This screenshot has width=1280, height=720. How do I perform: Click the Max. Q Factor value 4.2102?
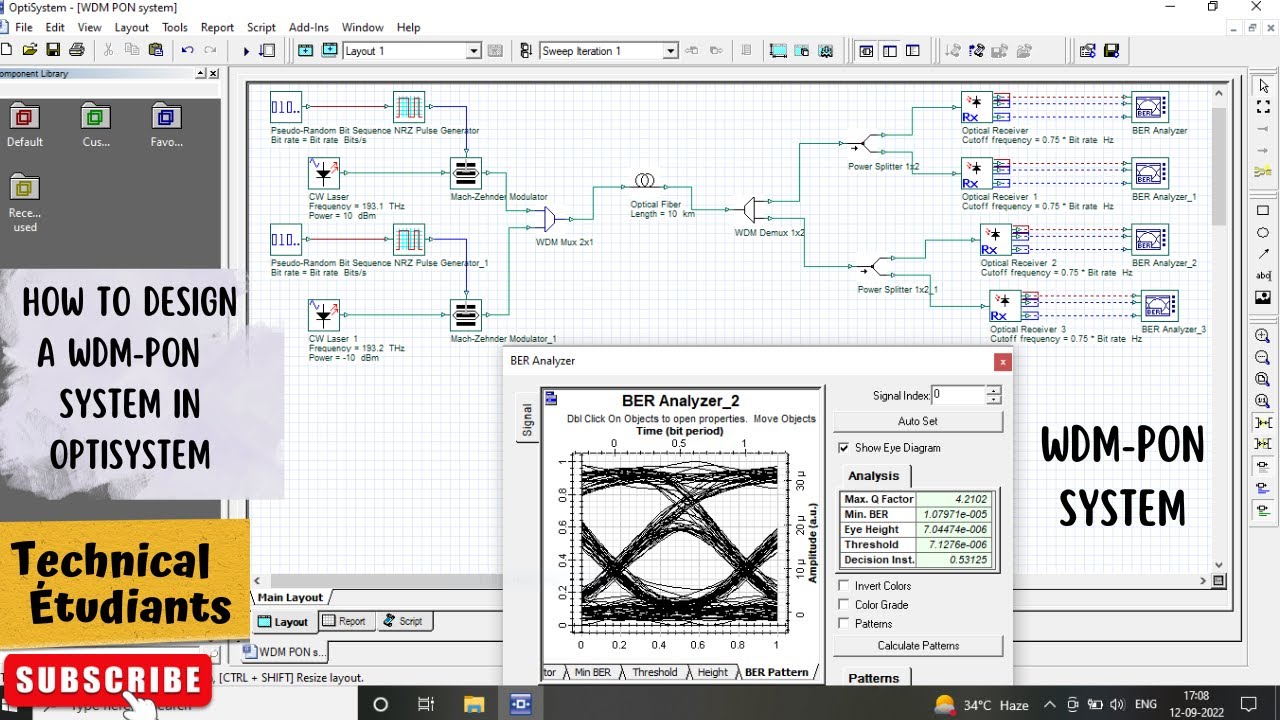[956, 499]
